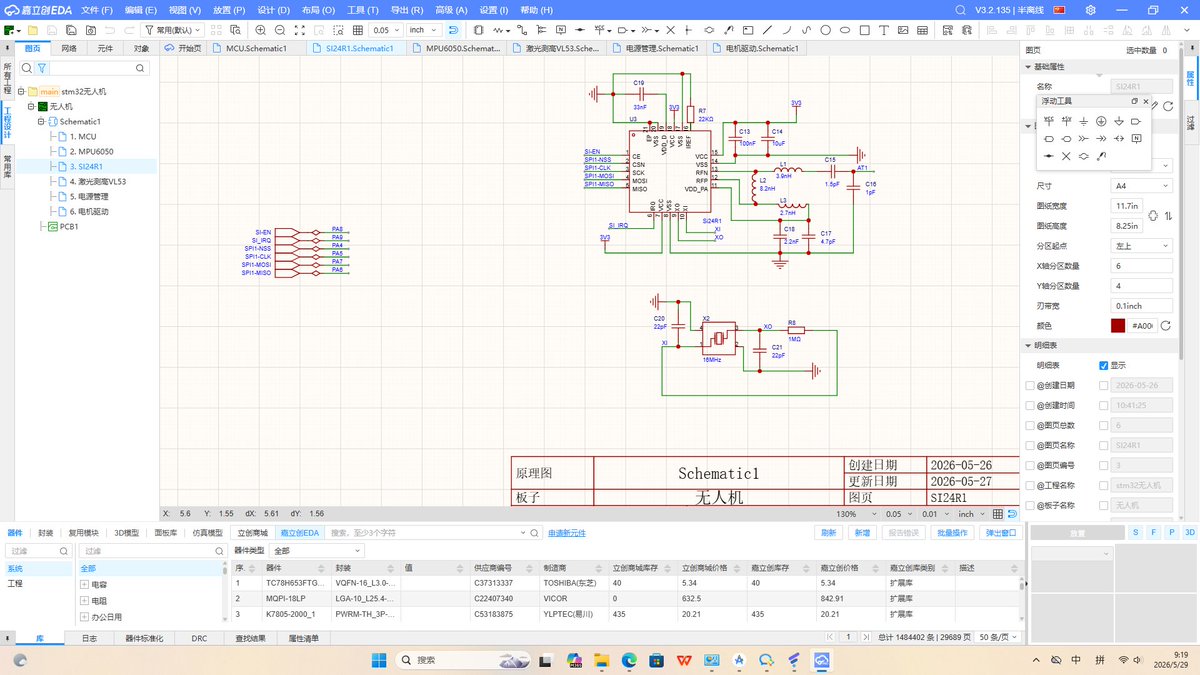Check the @图页总数 checkbox
The width and height of the screenshot is (1200, 675).
[1031, 425]
